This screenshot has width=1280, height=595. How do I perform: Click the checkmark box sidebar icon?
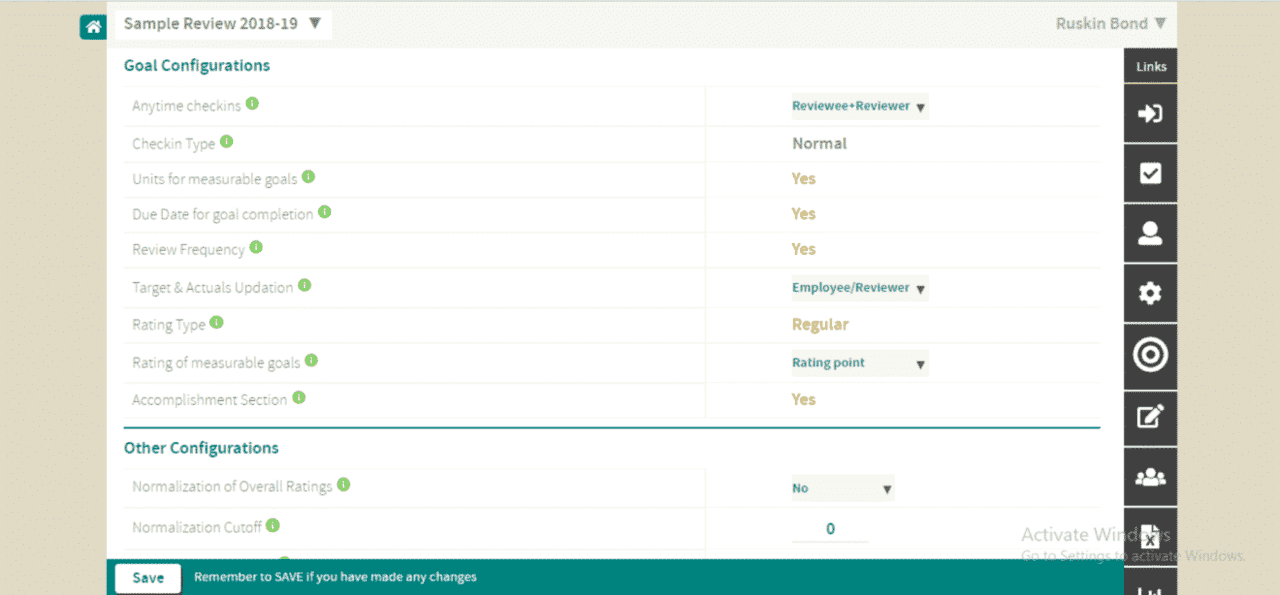(1150, 173)
